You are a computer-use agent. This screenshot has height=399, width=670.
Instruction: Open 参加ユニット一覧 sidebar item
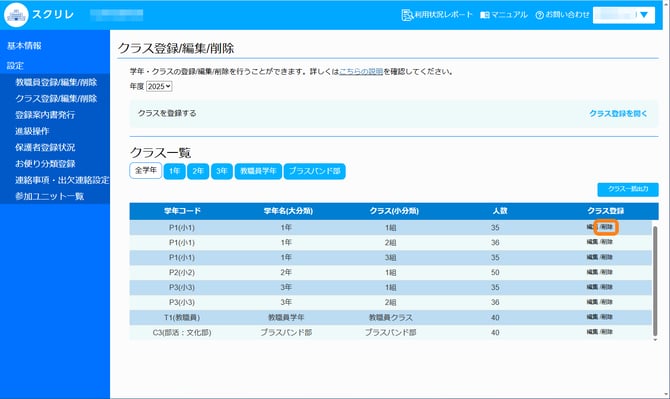click(x=49, y=196)
